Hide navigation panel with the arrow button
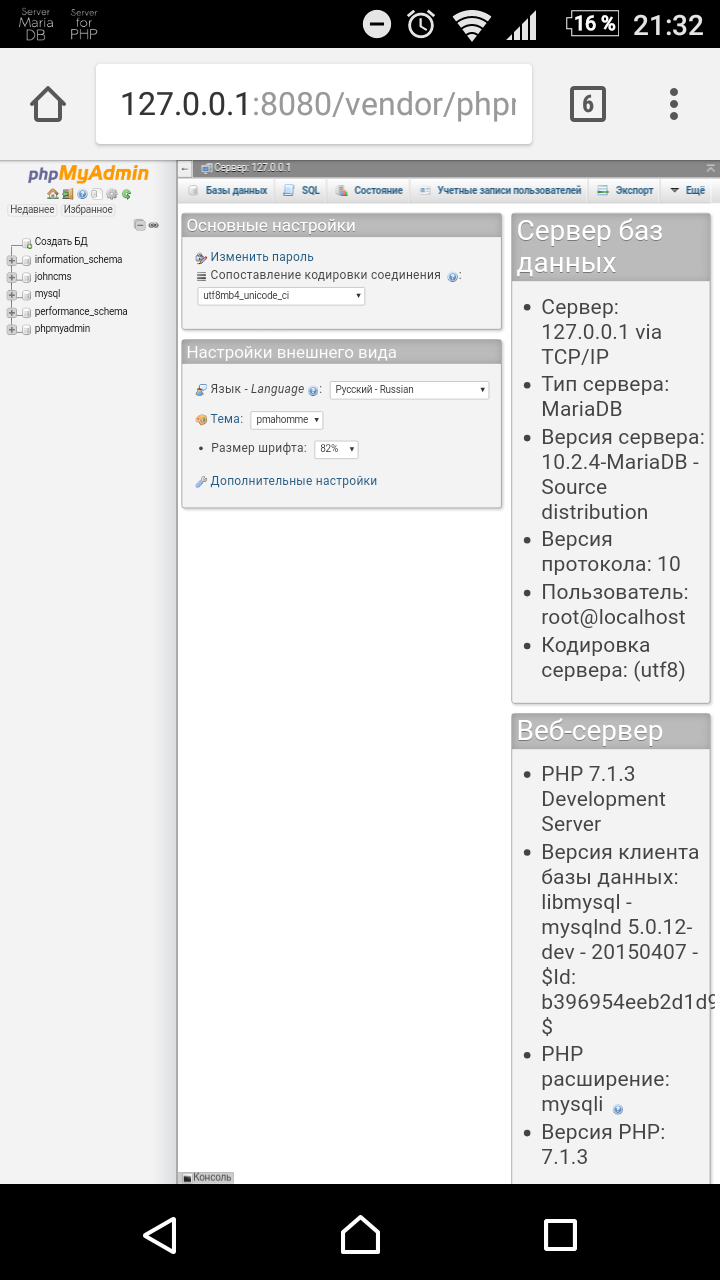 185,169
